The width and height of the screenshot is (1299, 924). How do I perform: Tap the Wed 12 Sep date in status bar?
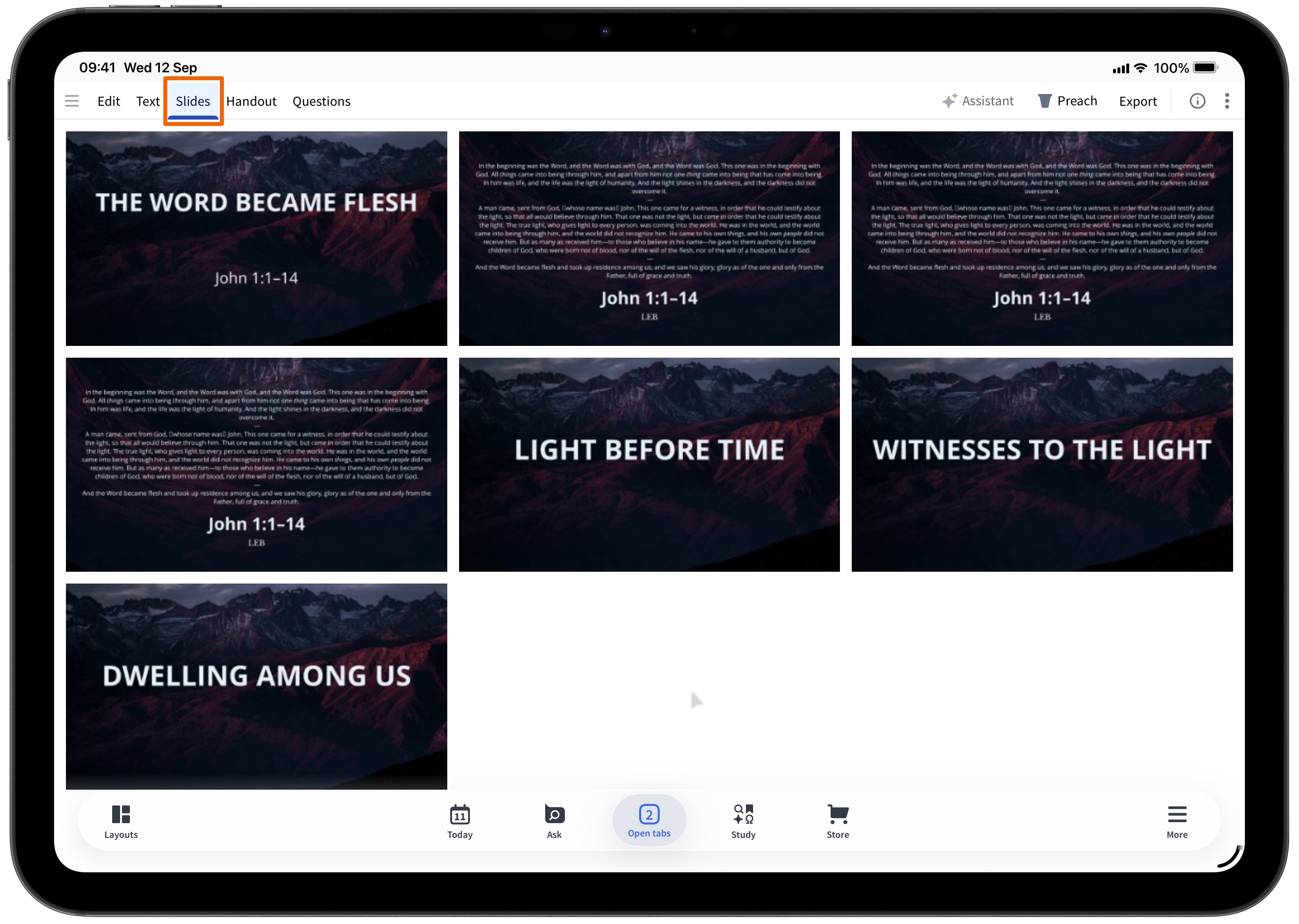click(x=160, y=68)
